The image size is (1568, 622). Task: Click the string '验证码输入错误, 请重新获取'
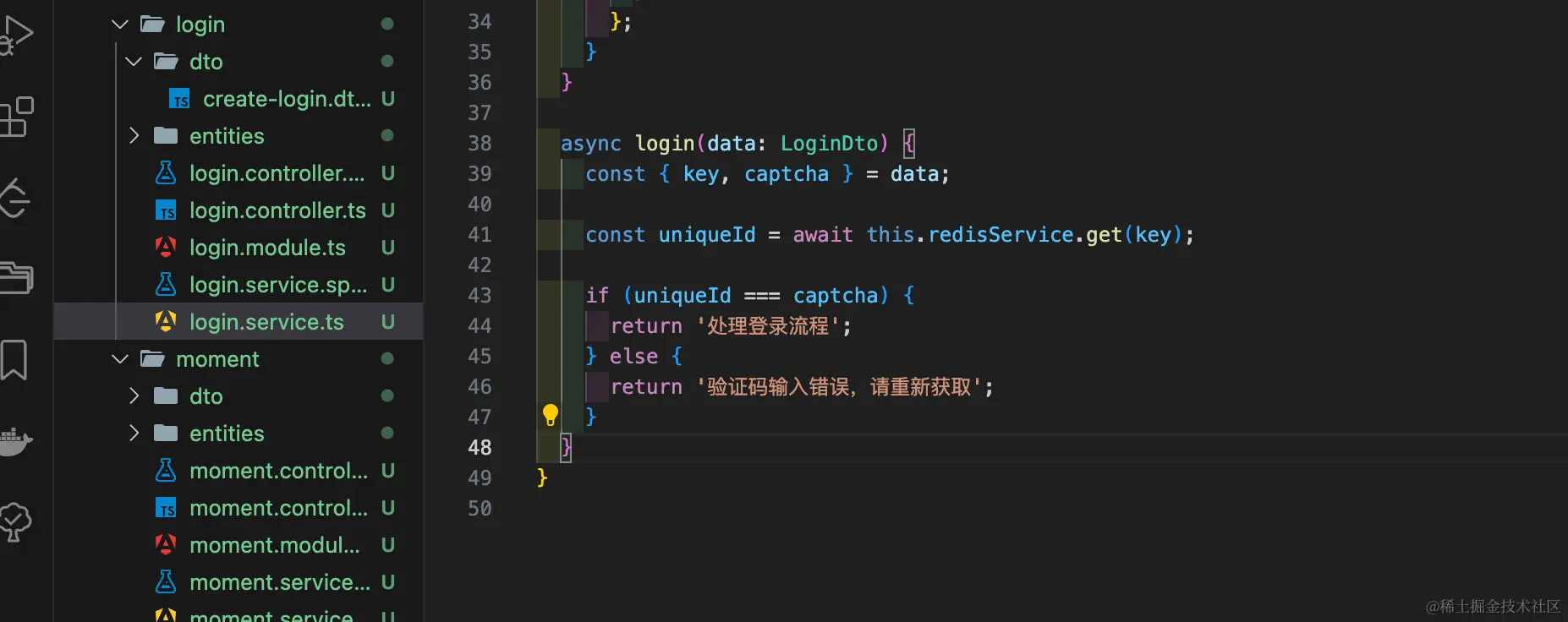[x=838, y=387]
